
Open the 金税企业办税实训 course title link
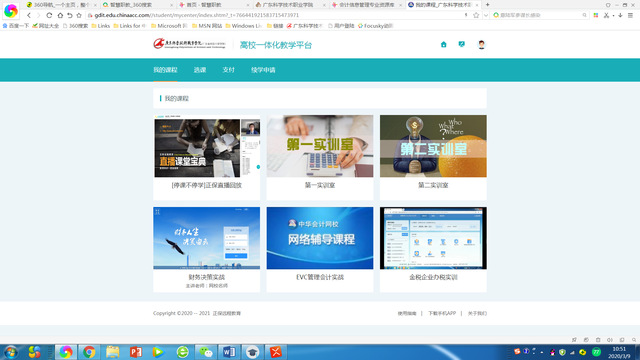(433, 277)
